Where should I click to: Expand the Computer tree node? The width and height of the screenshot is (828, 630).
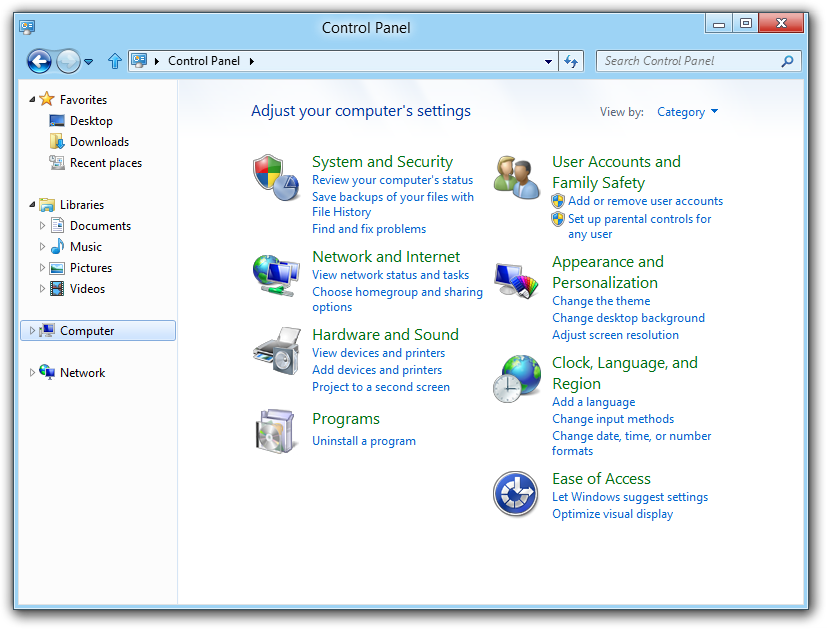click(x=32, y=331)
